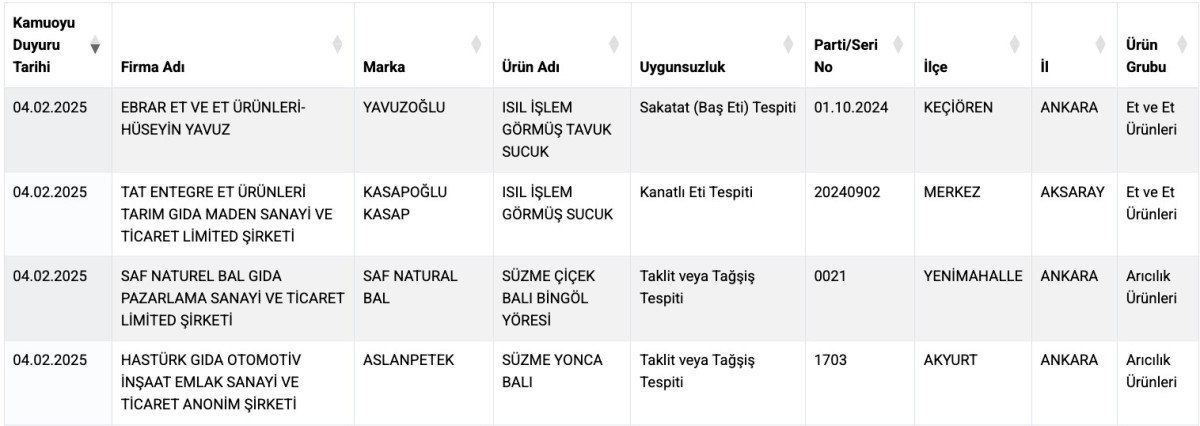
Task: Click the Uygunsuzluk header label
Action: 682,68
